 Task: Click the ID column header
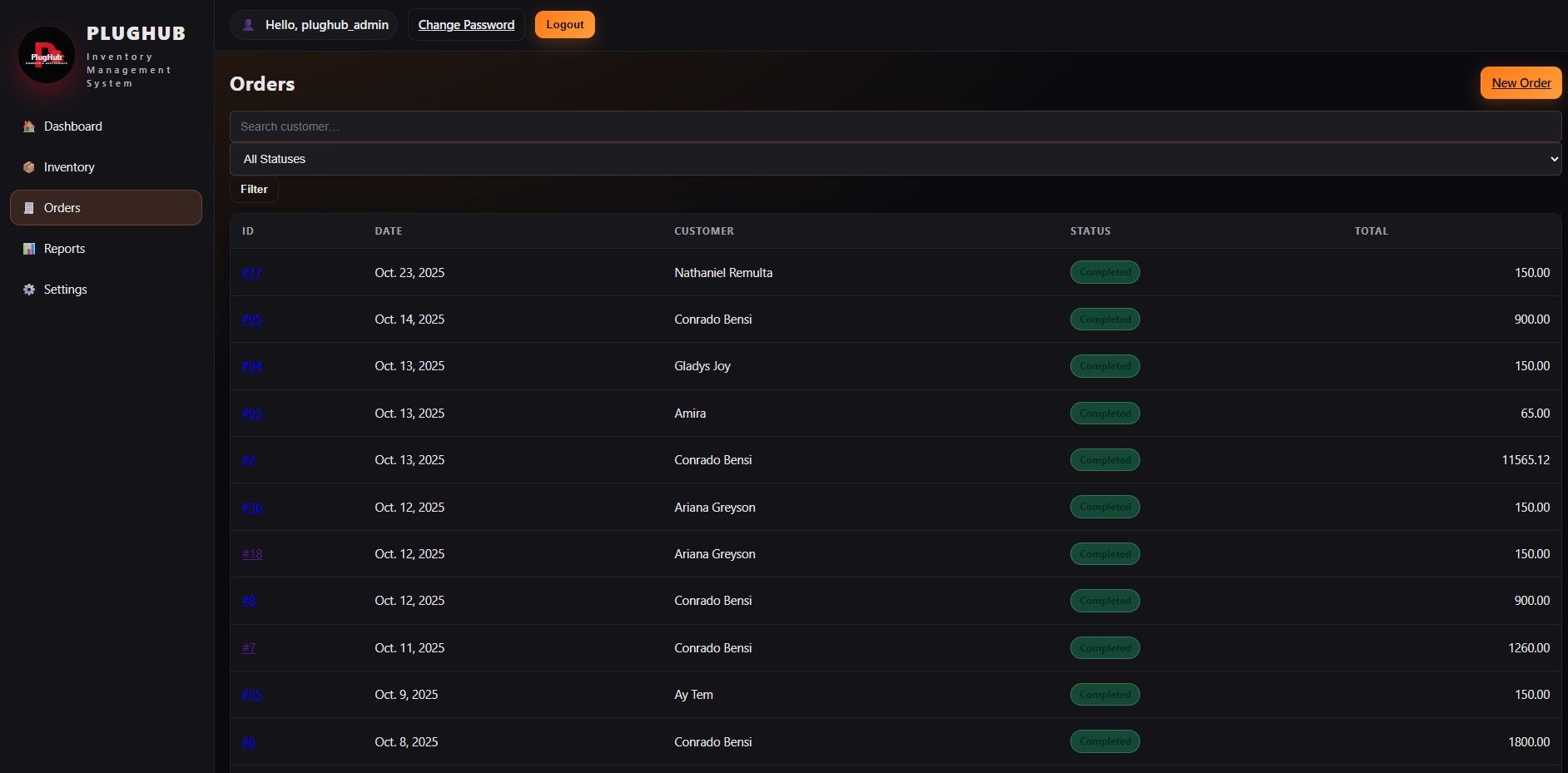click(x=248, y=231)
